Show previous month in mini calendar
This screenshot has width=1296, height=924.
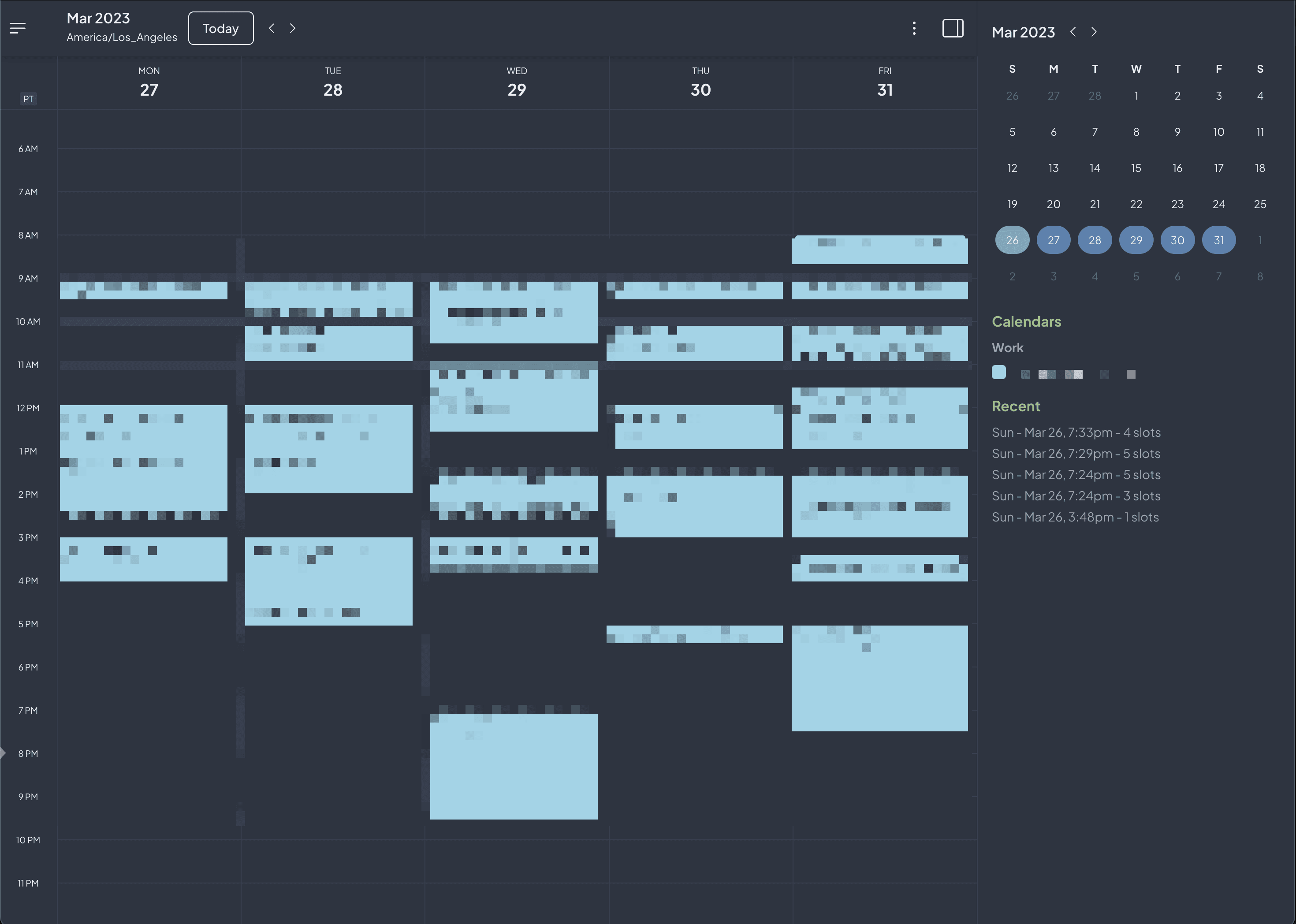[1073, 32]
